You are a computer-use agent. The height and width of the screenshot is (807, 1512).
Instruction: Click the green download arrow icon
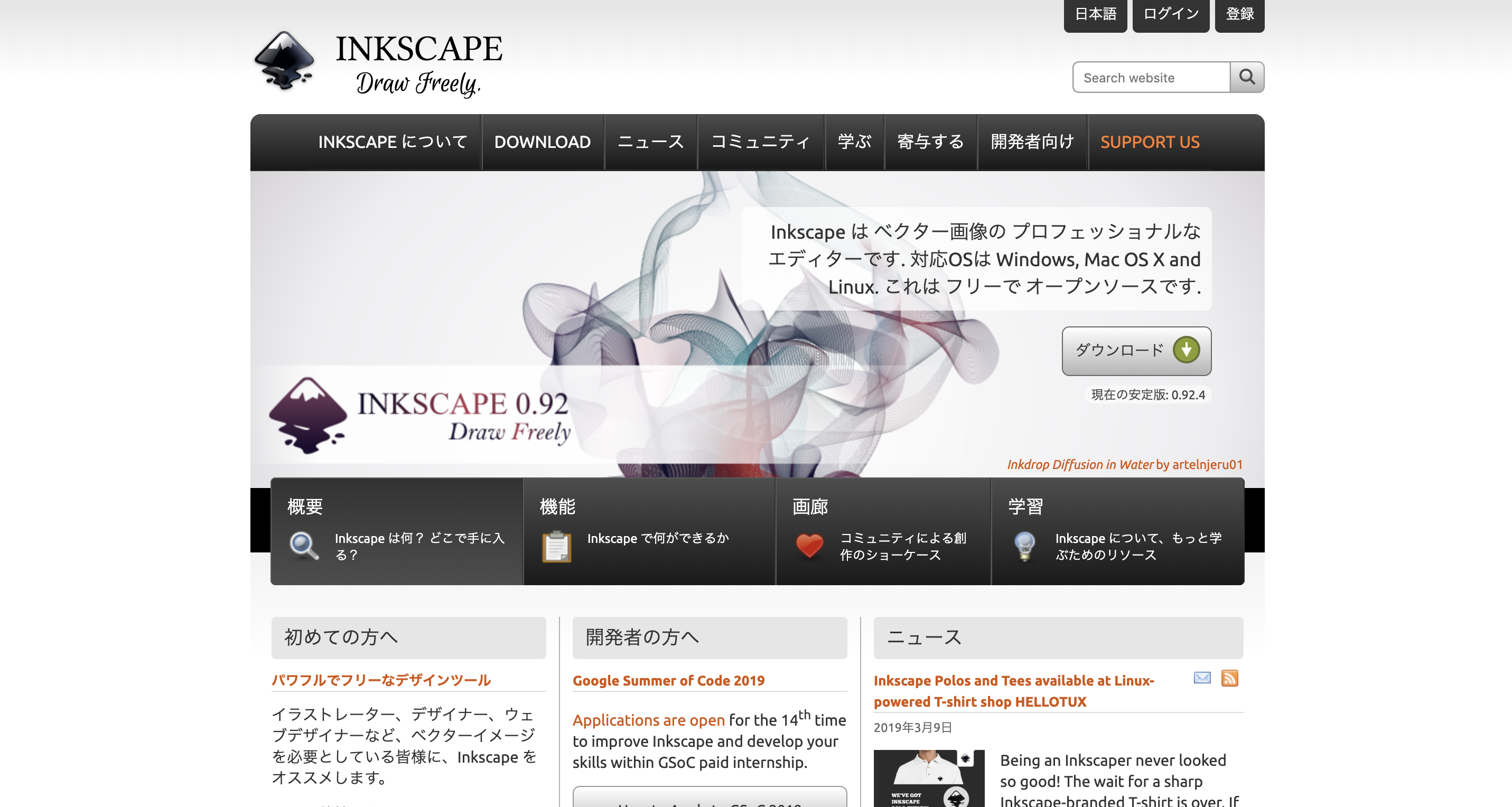tap(1186, 350)
